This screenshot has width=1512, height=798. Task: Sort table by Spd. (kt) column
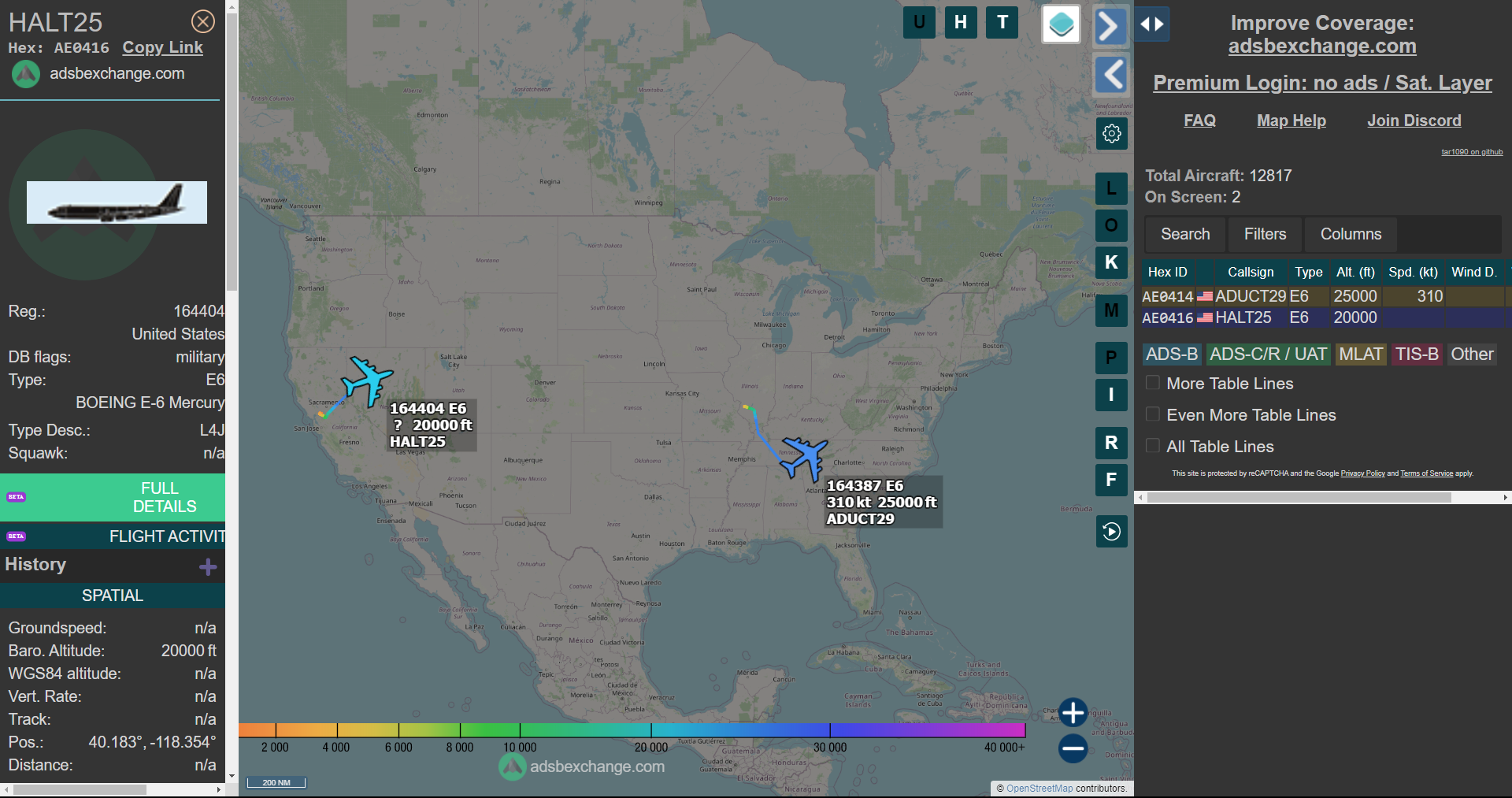coord(1413,272)
